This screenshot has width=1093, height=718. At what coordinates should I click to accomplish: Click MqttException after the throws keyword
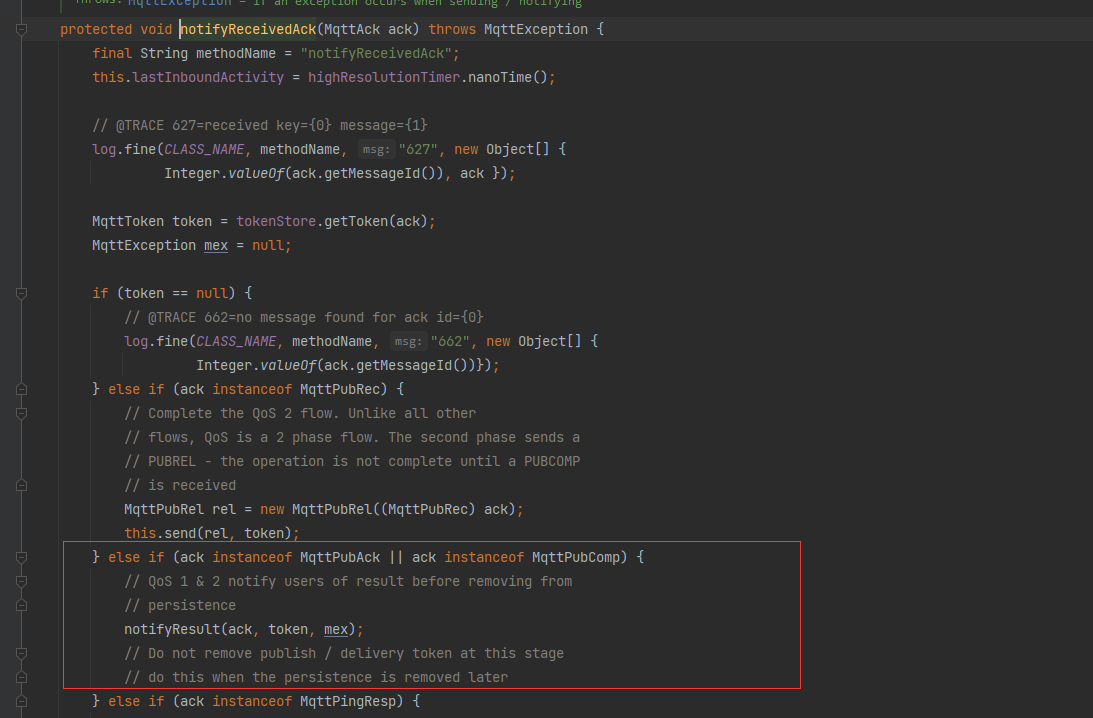[x=536, y=29]
